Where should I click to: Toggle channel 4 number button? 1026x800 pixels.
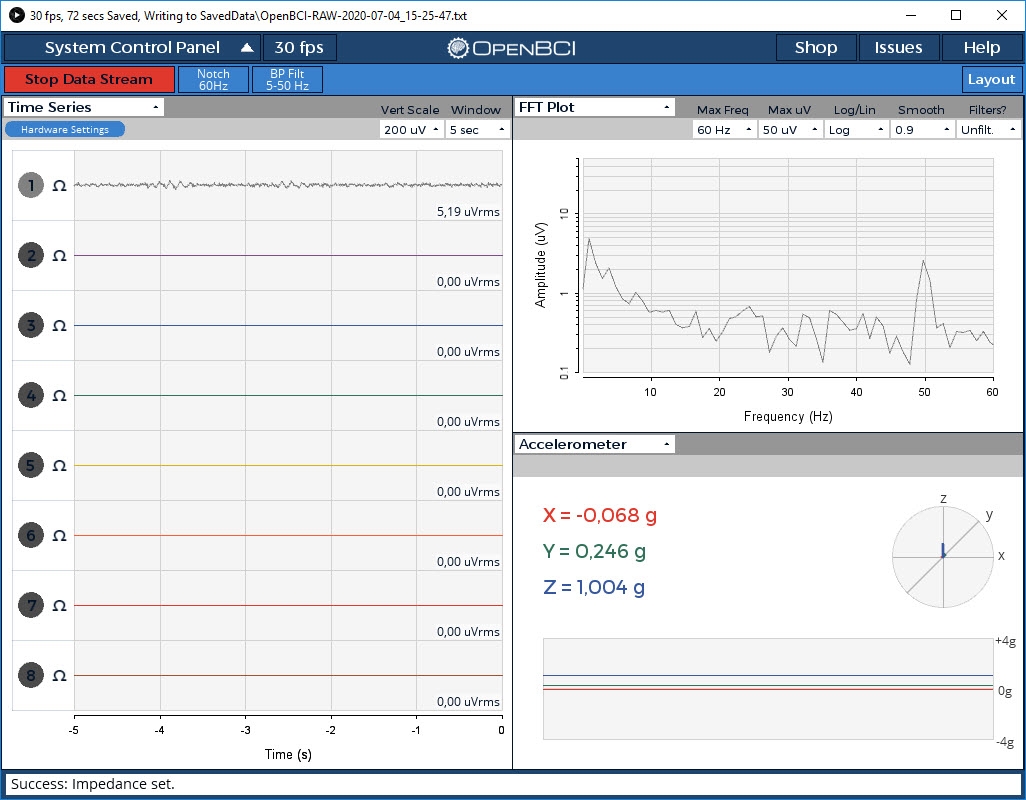pos(31,396)
